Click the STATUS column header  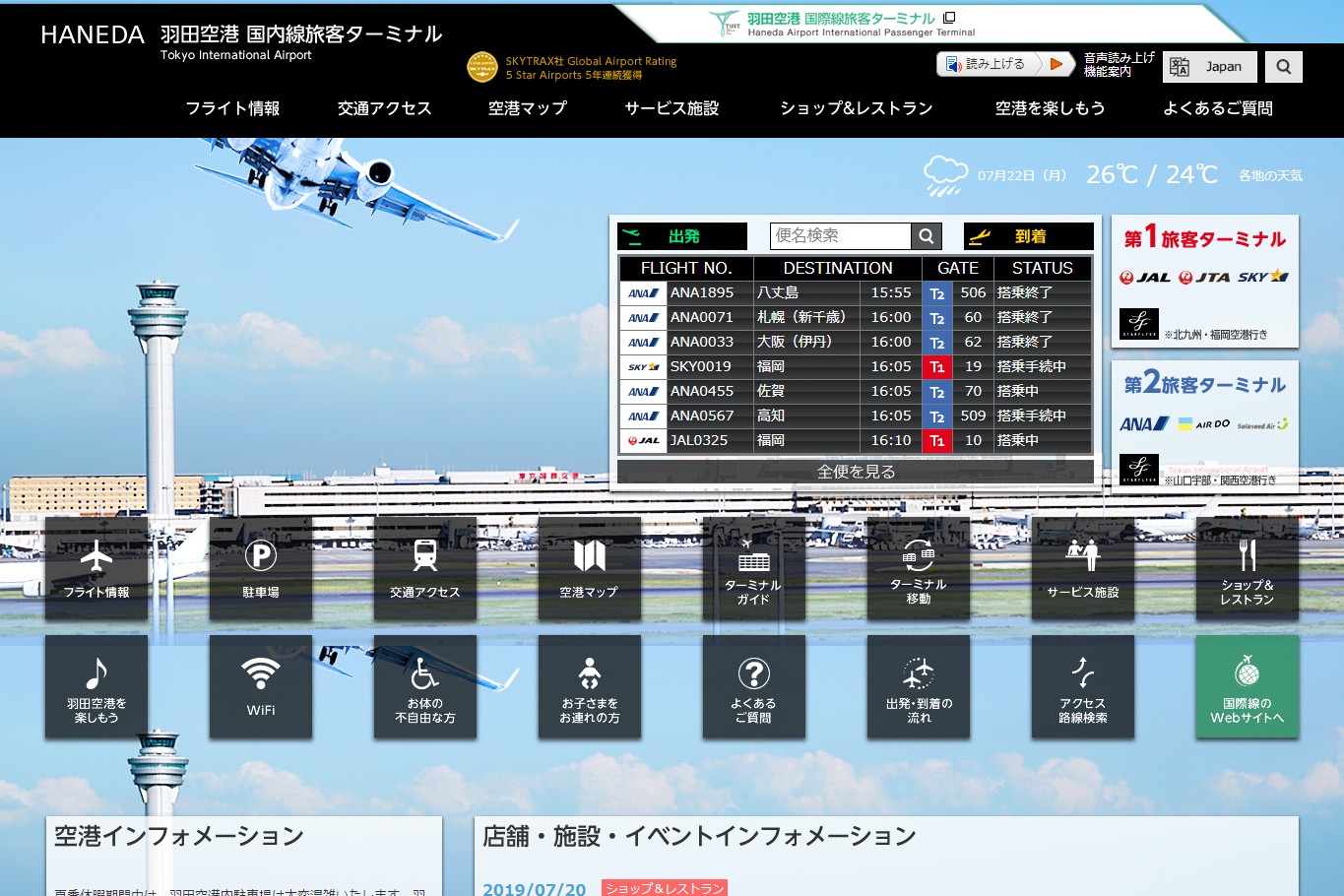click(x=1043, y=268)
